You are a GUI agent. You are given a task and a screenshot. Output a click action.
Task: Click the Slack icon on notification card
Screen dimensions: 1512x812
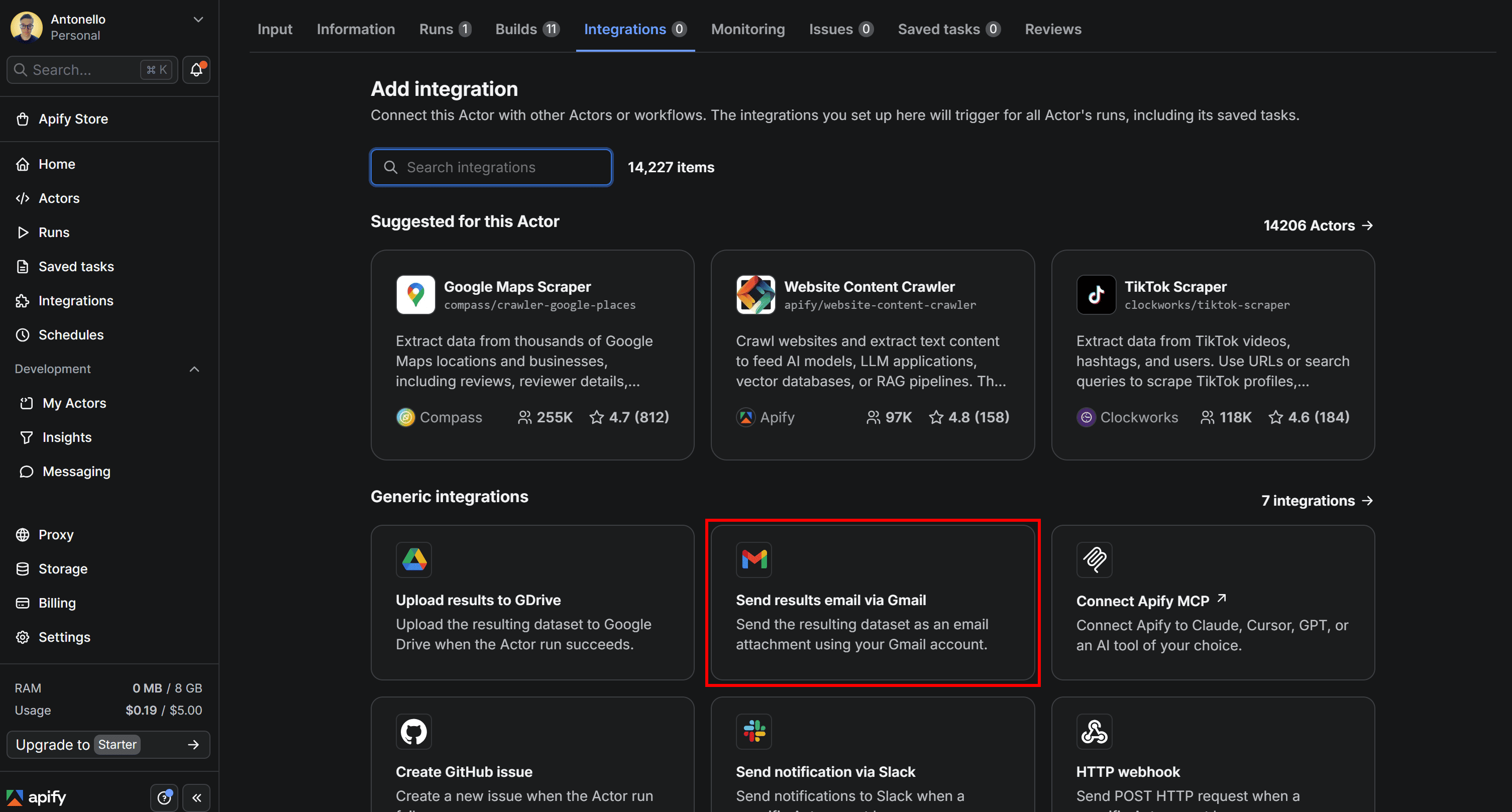[753, 732]
